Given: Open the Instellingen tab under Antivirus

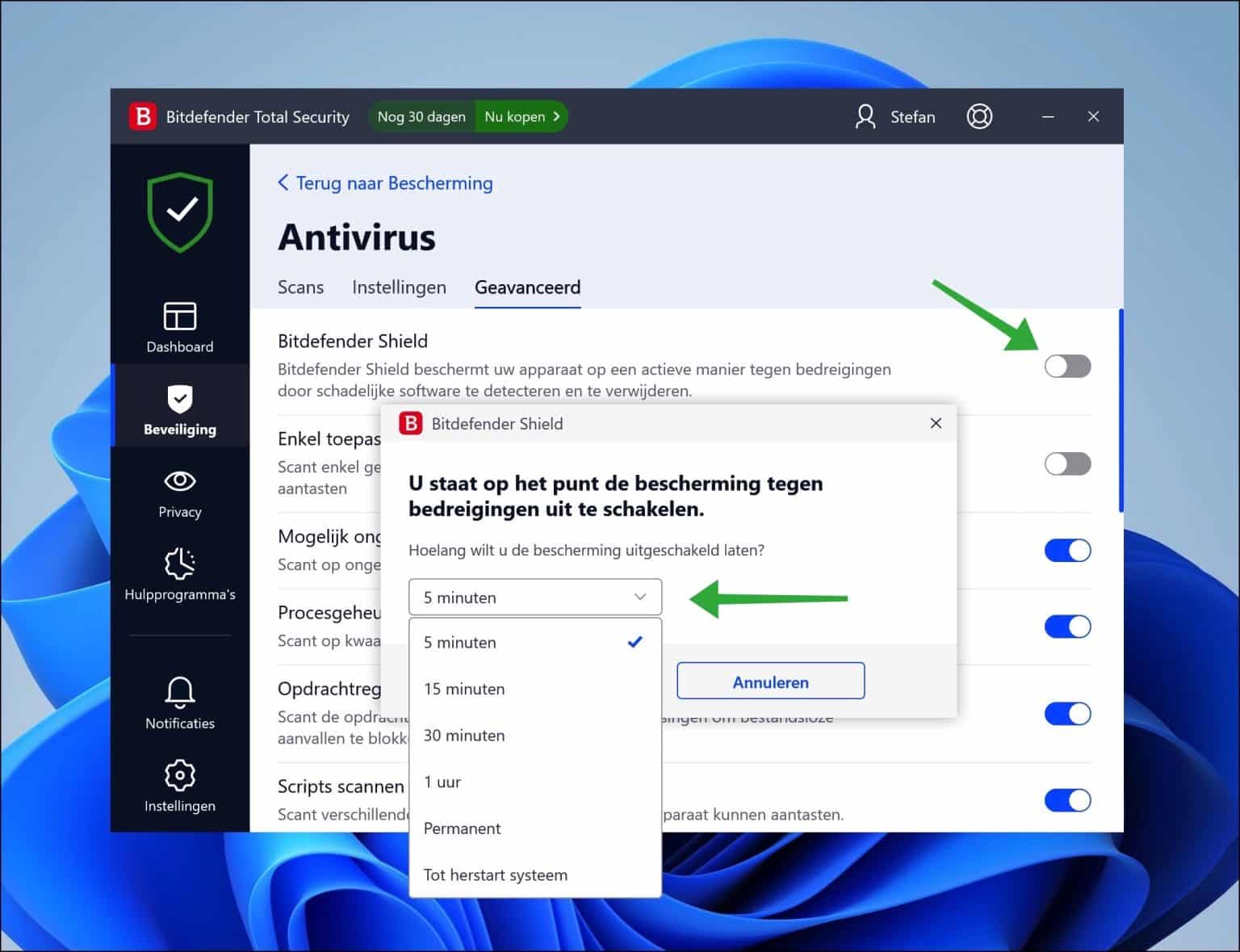Looking at the screenshot, I should [399, 287].
